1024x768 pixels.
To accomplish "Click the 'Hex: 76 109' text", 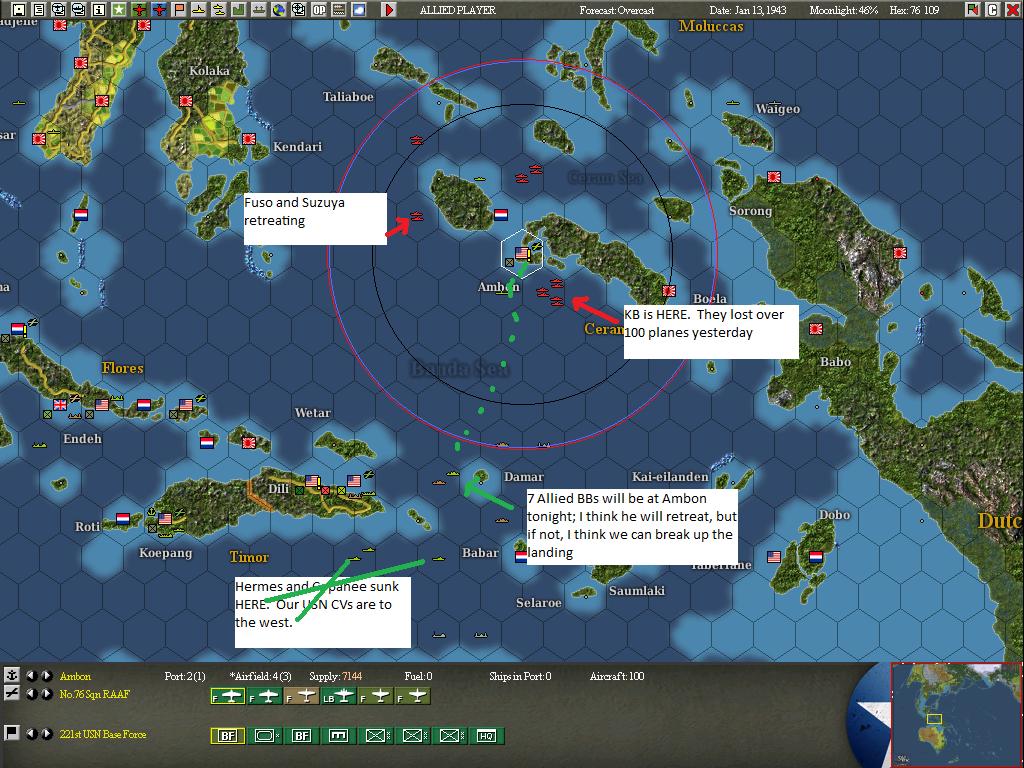I will point(914,10).
